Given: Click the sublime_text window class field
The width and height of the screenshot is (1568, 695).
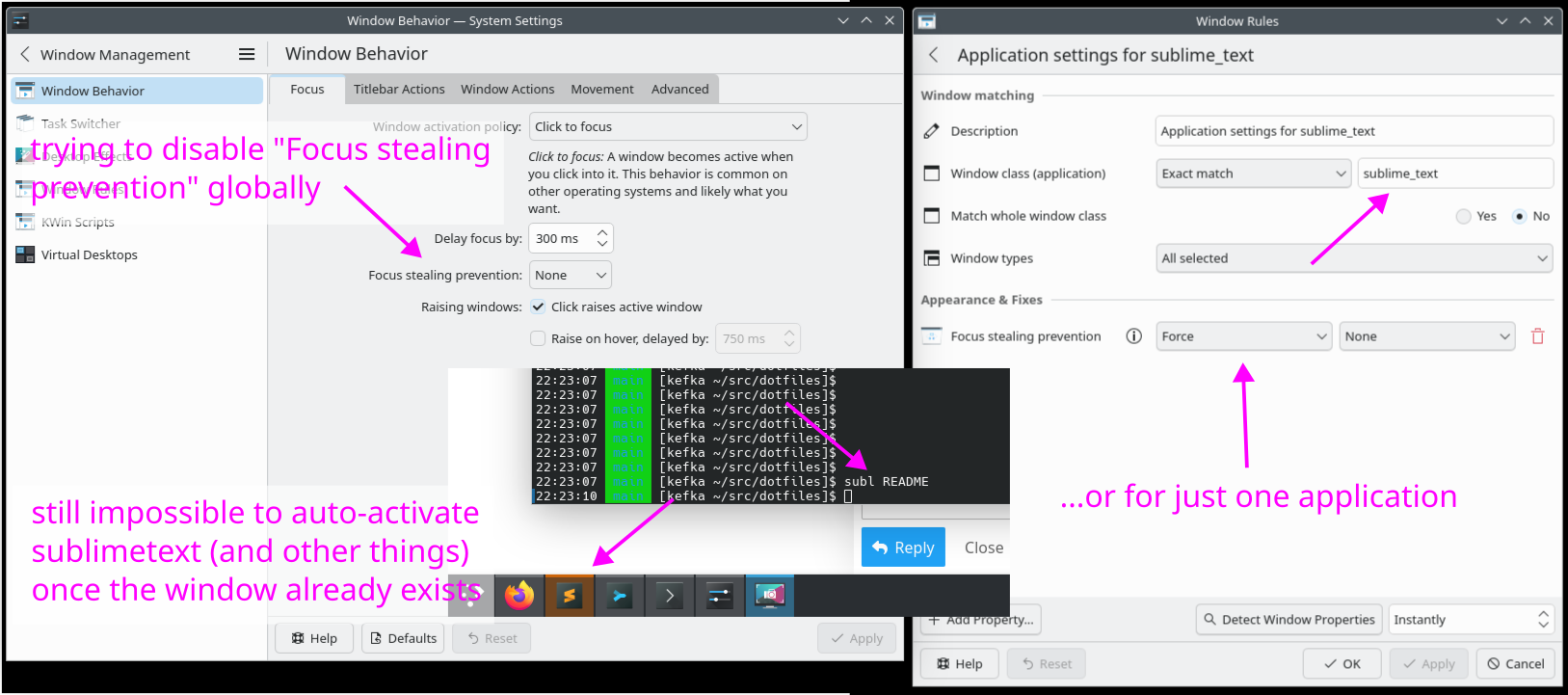Looking at the screenshot, I should [1455, 174].
